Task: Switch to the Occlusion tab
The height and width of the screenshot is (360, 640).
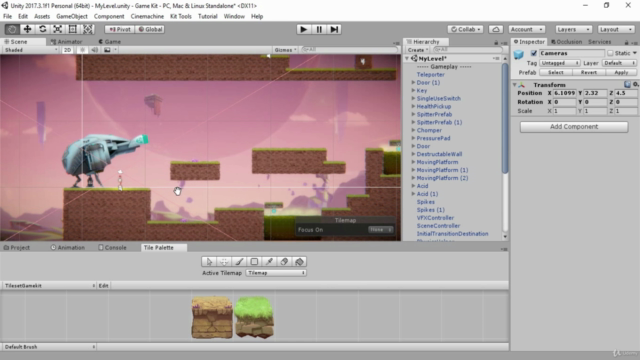Action: pyautogui.click(x=567, y=42)
